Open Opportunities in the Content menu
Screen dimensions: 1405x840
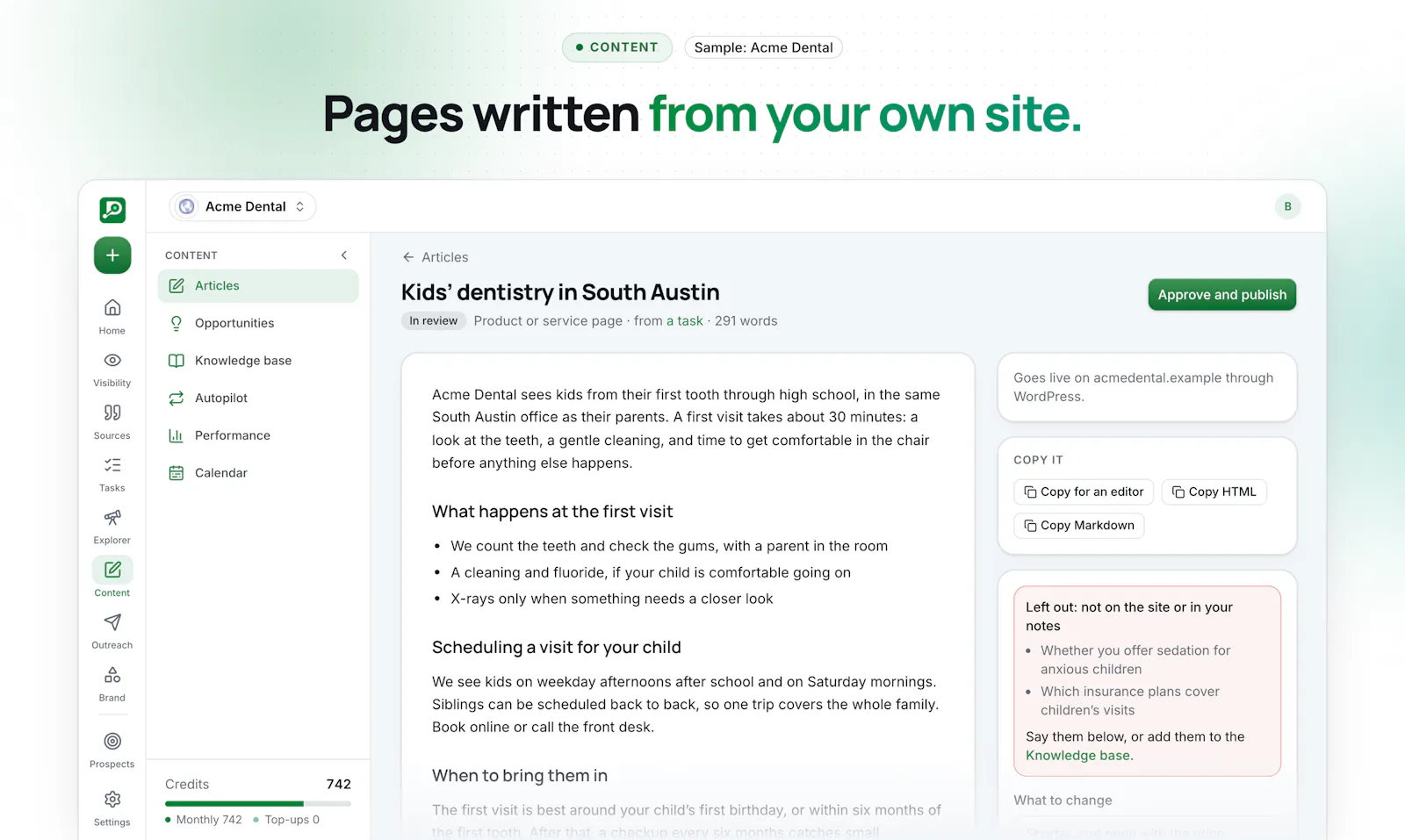[258, 323]
